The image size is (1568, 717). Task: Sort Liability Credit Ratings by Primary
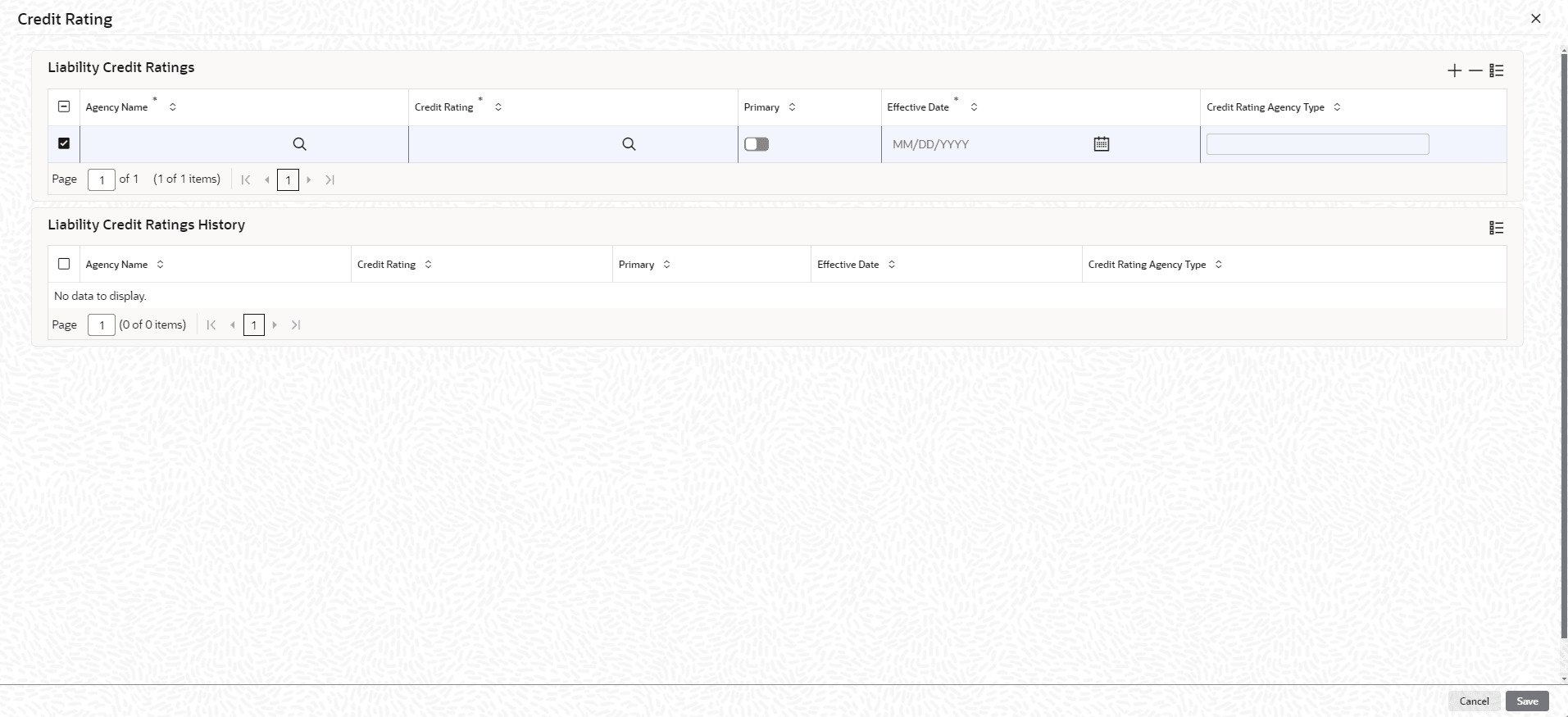[792, 107]
